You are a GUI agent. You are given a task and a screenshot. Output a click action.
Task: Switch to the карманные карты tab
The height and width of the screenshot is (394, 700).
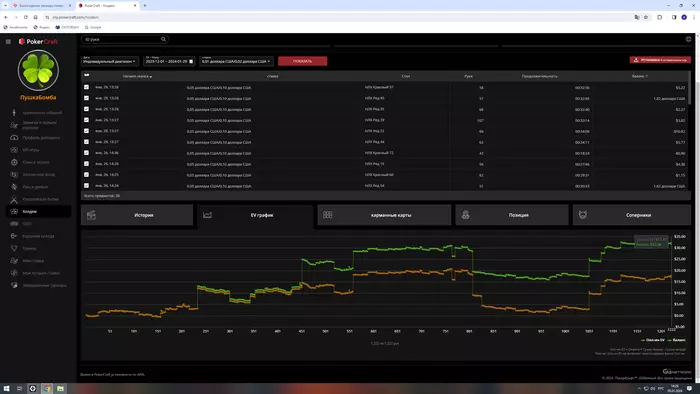click(384, 215)
